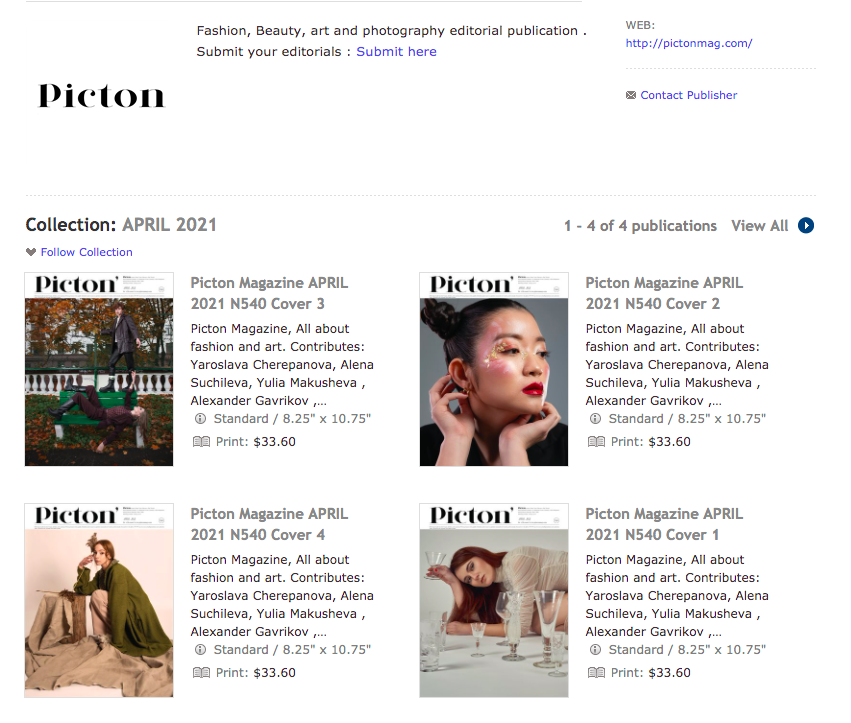
Task: Click the envelope icon beside Contact Publisher
Action: 631,95
